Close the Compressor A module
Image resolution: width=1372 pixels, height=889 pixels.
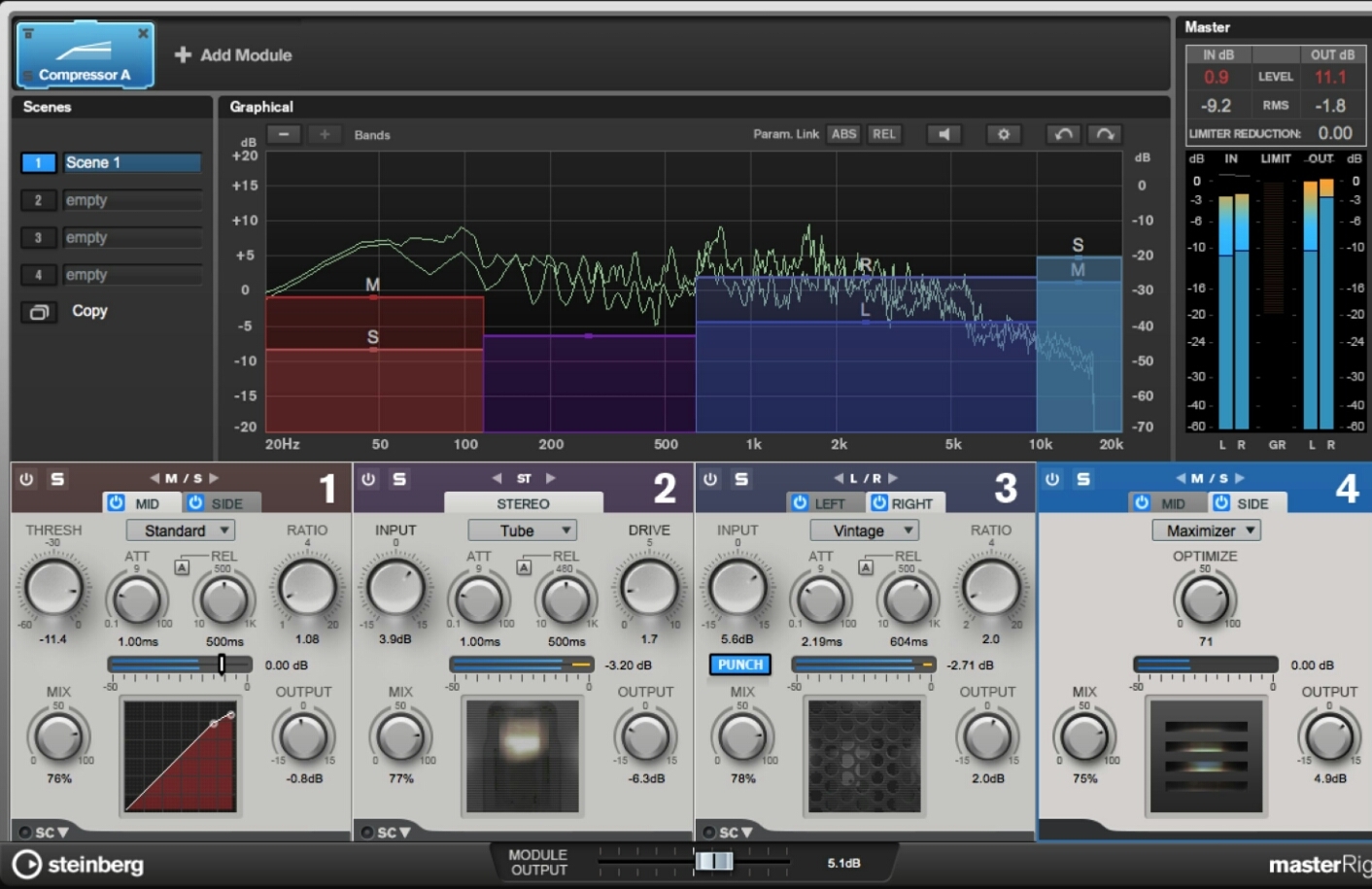tap(143, 34)
